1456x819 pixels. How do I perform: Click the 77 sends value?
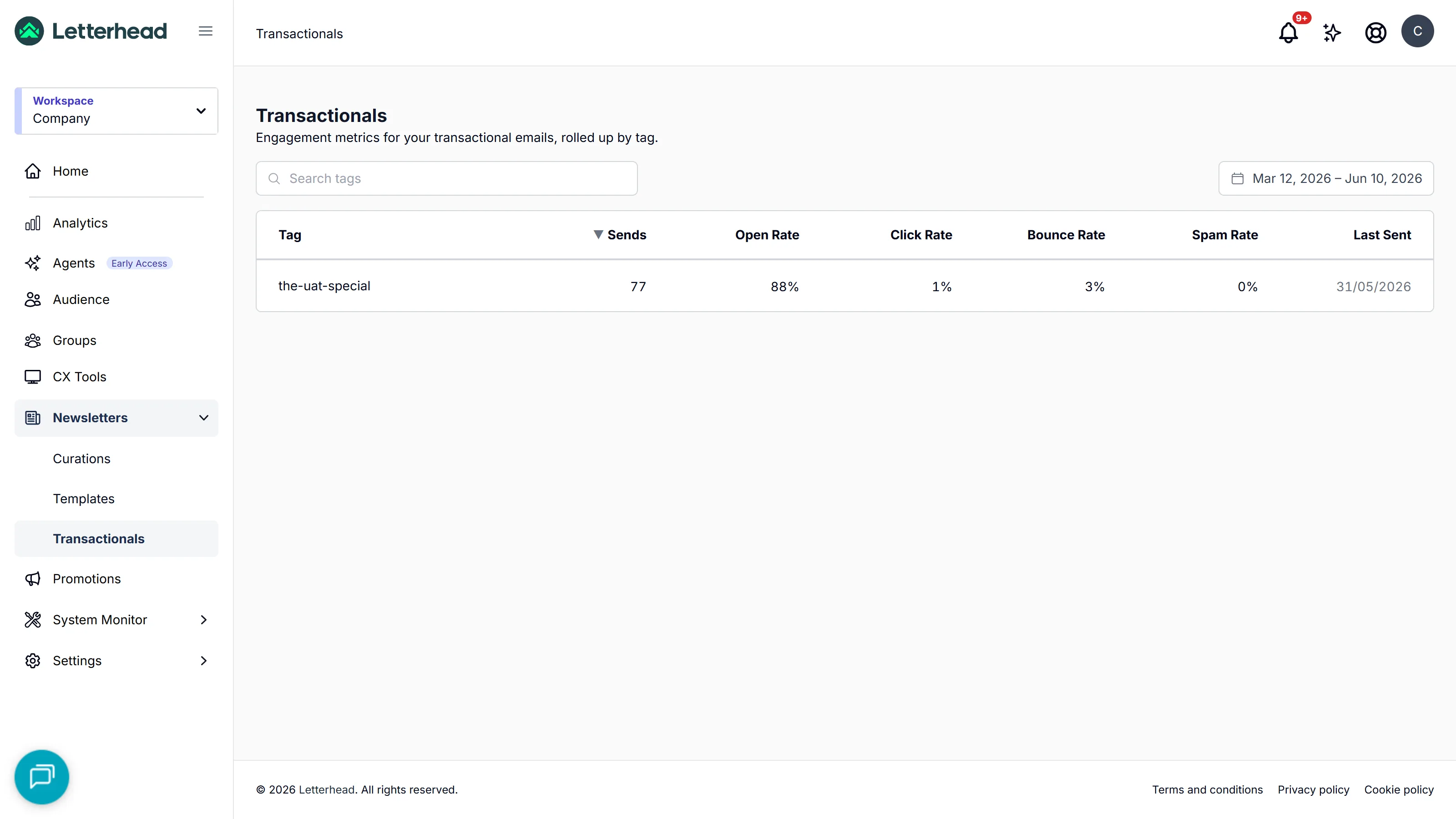coord(638,287)
